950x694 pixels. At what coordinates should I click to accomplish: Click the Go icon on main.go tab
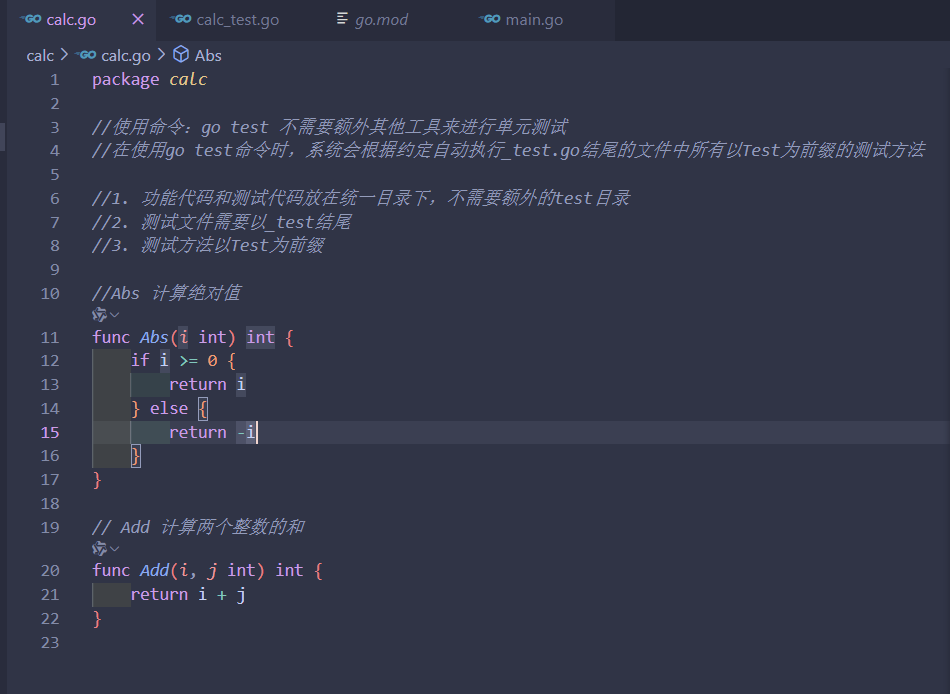(x=490, y=19)
